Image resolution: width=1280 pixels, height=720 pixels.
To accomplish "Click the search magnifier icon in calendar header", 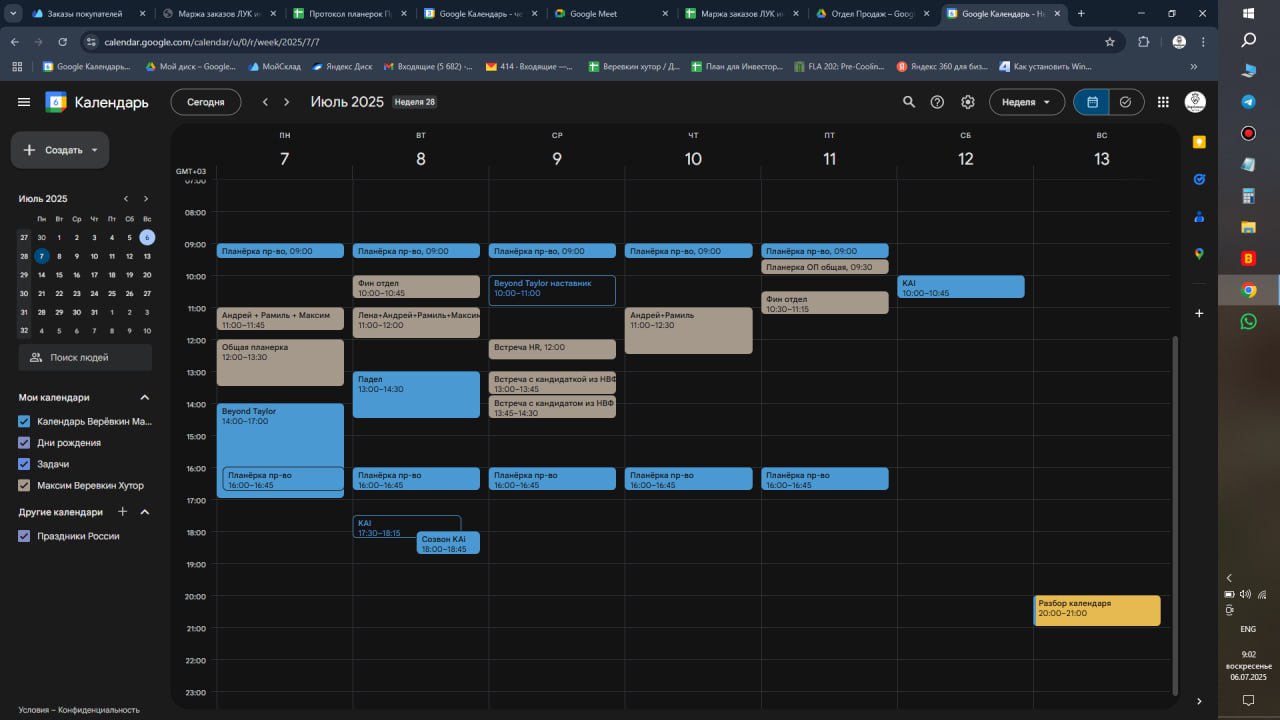I will pyautogui.click(x=908, y=102).
